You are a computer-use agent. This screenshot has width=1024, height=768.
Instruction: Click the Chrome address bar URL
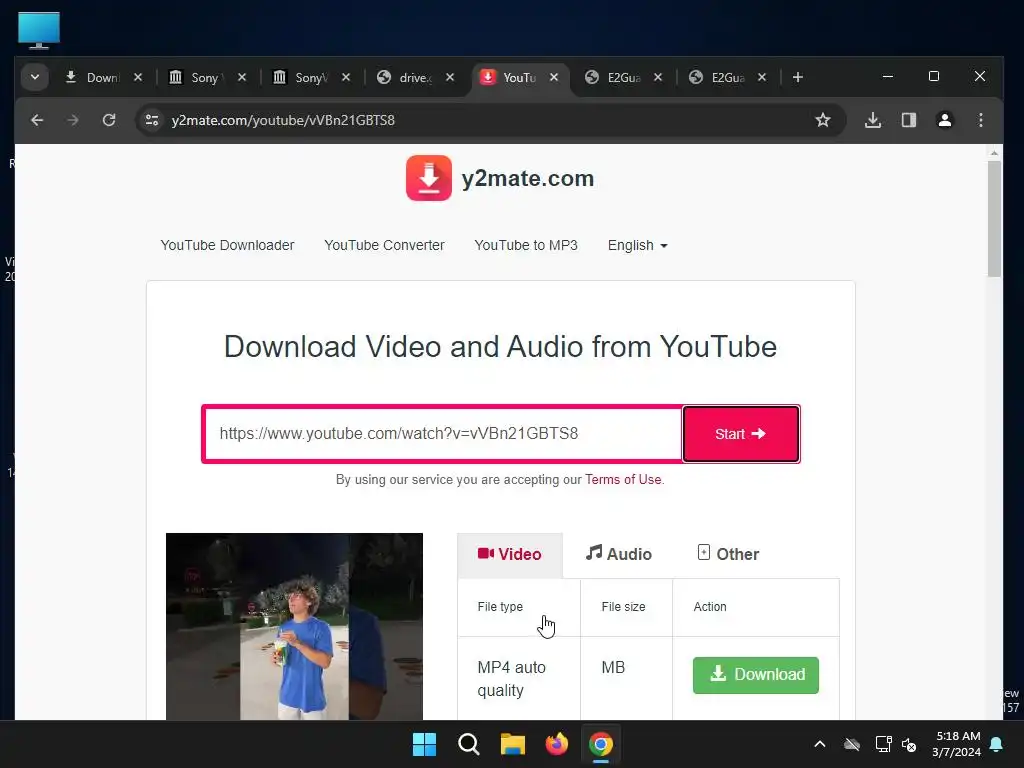(x=283, y=120)
